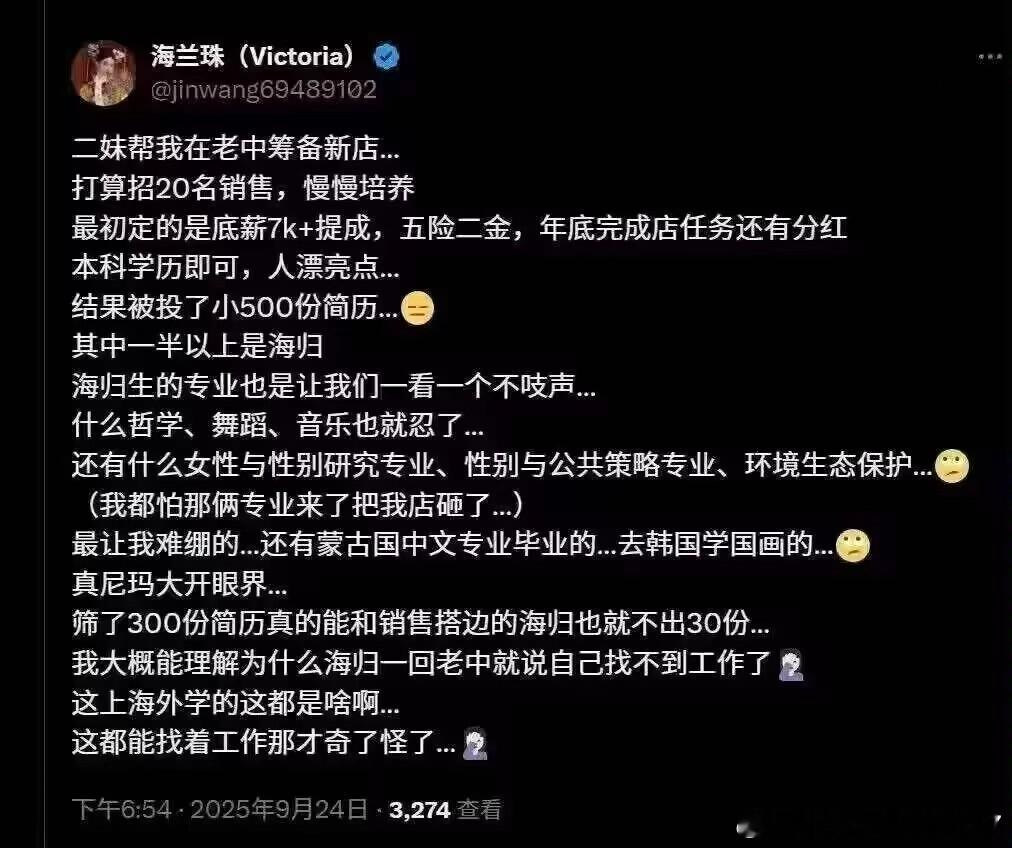Click the facepalm emoji after 奇了怪了

(x=475, y=743)
